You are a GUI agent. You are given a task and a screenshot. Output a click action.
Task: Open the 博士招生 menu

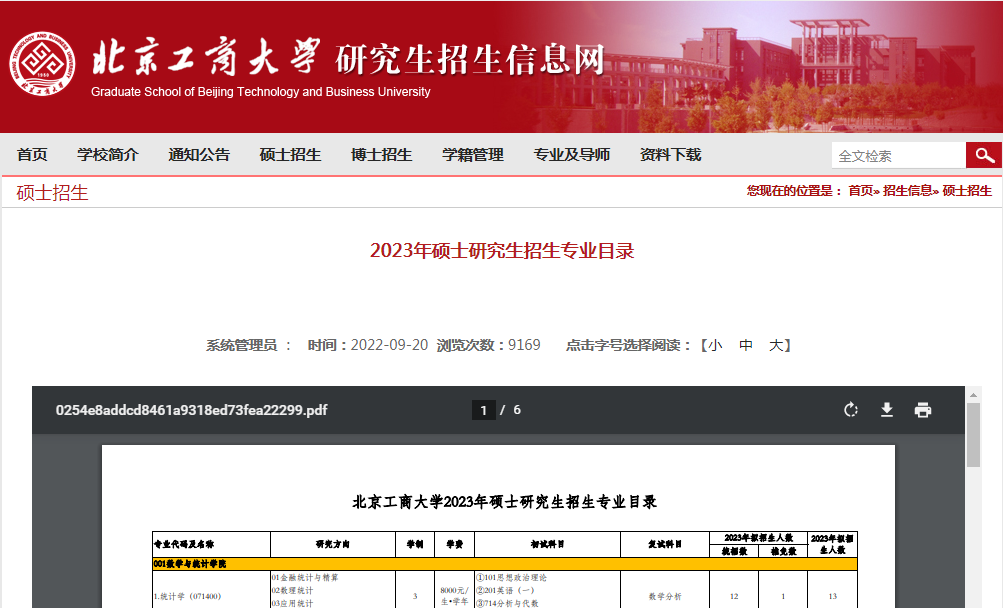(x=381, y=155)
